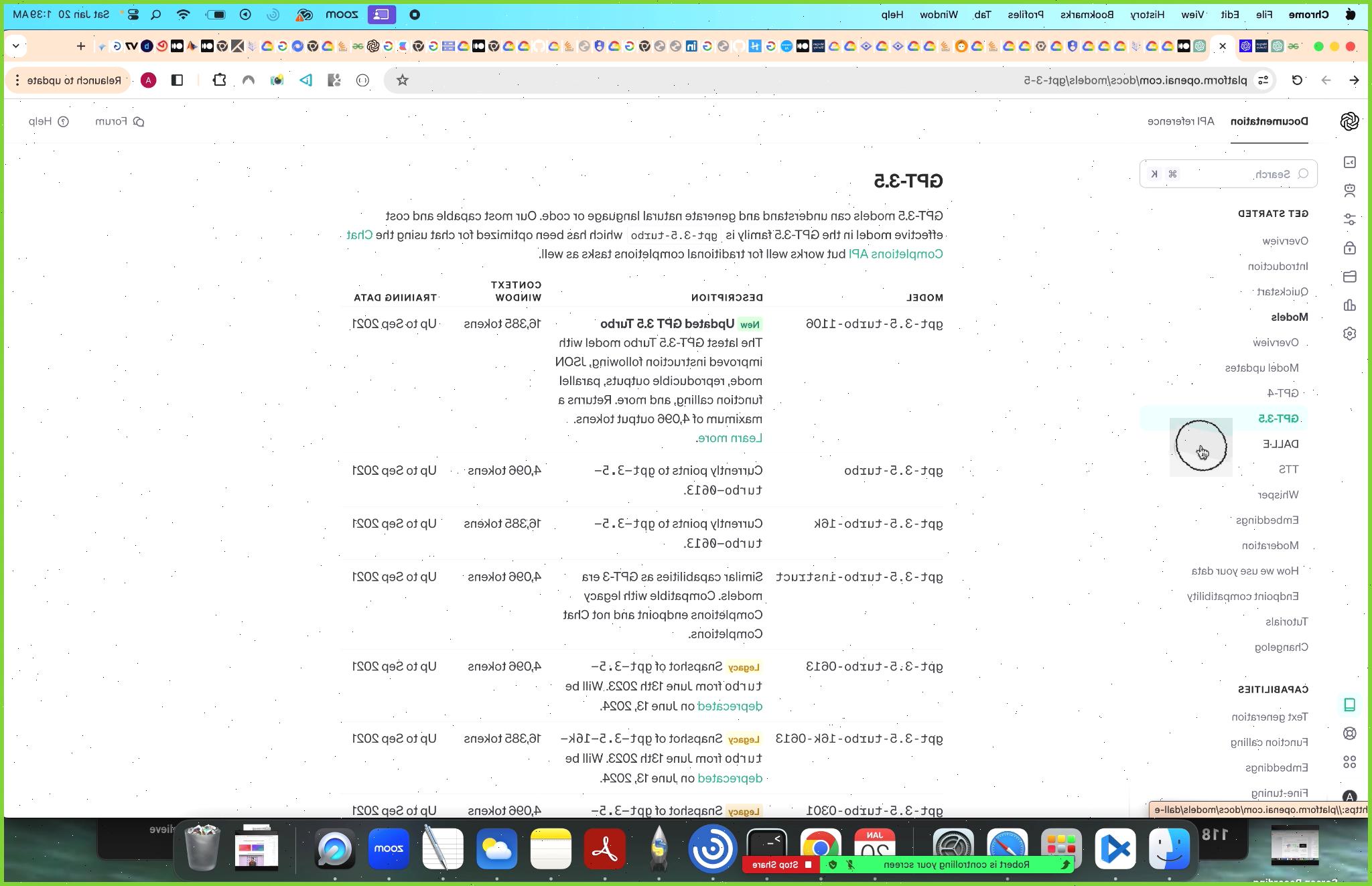Open the apps grid icon in the sidebar

1349,762
